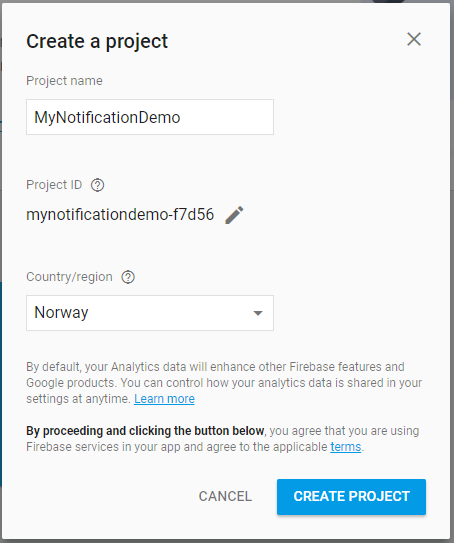Follow the Learn more link

[x=164, y=399]
